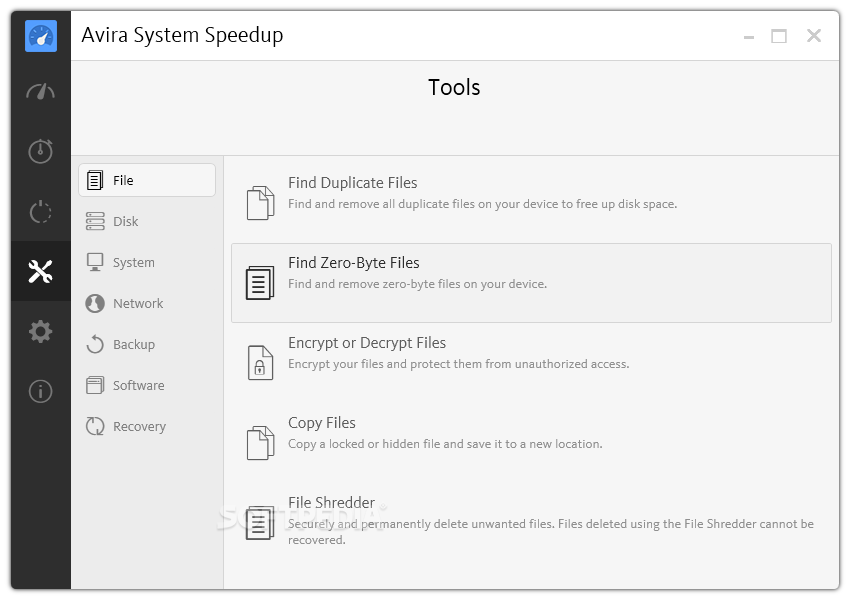Open Find Zero-Byte Files tool

point(531,283)
